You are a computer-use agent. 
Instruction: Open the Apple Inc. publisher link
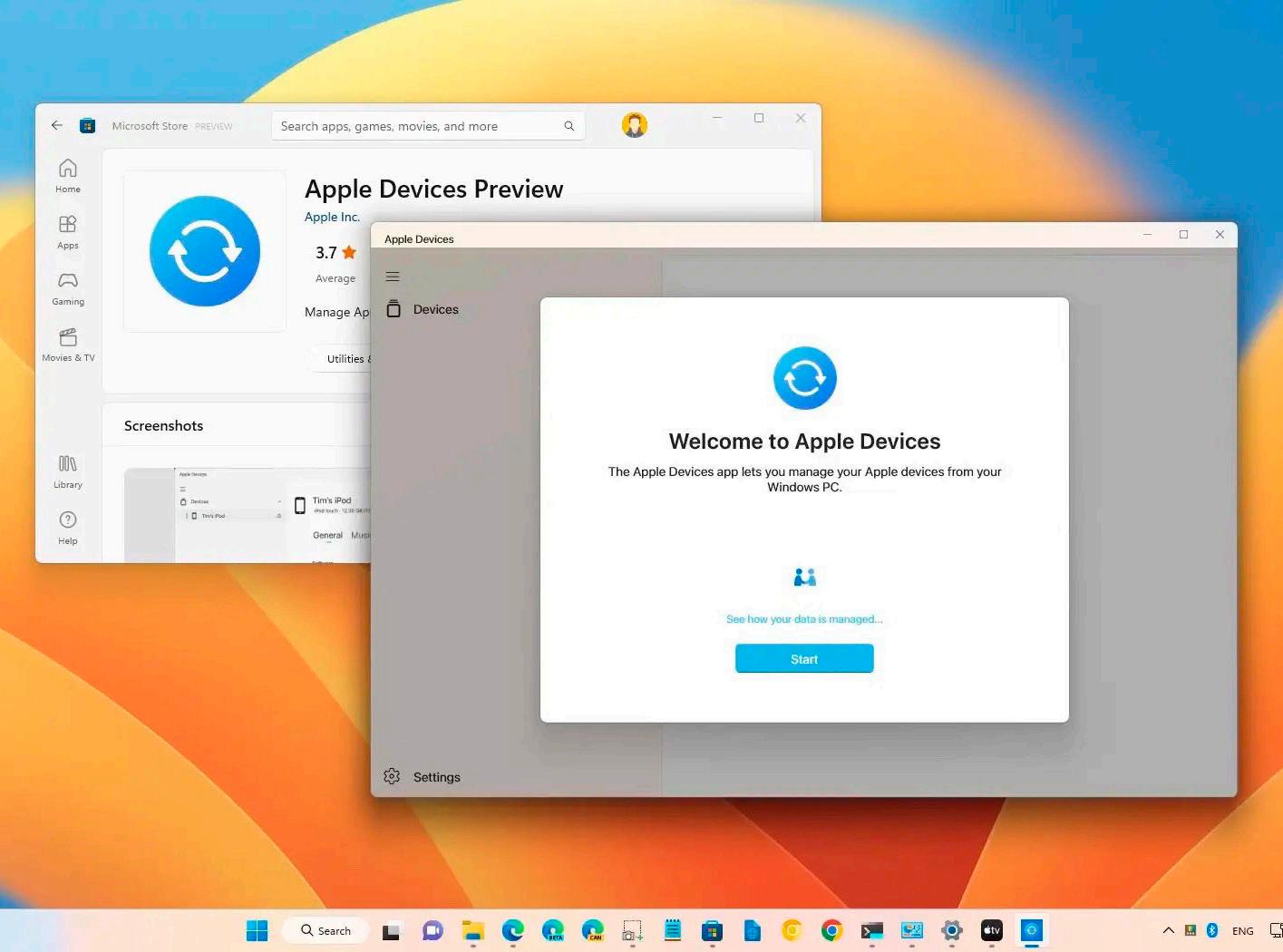(x=332, y=217)
